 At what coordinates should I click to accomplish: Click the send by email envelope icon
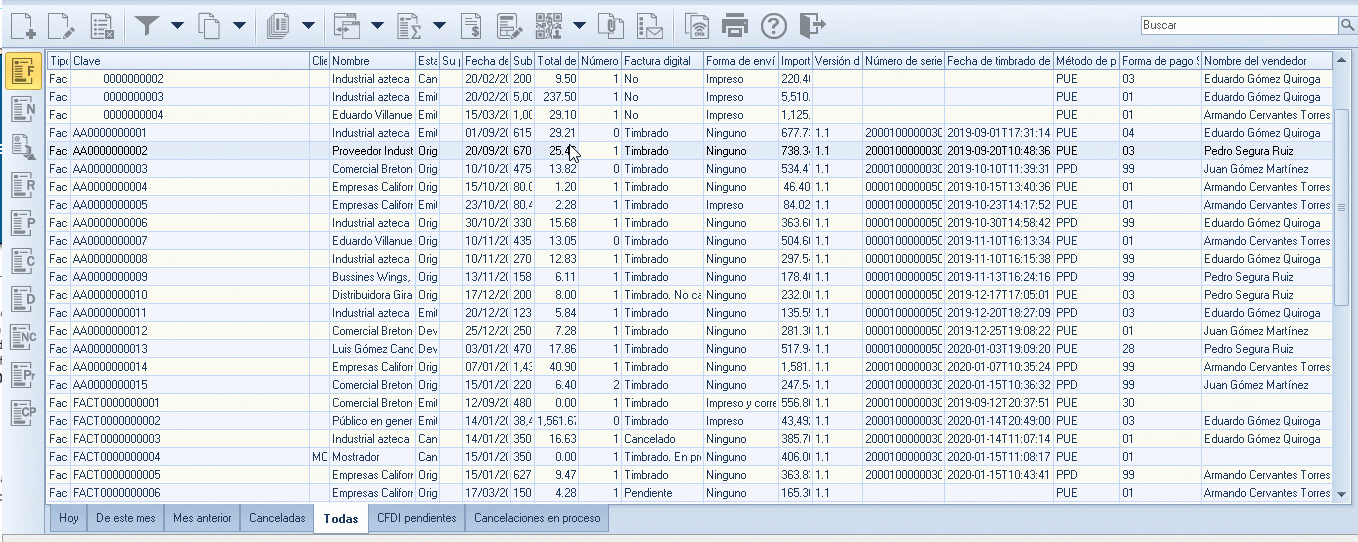(x=651, y=25)
